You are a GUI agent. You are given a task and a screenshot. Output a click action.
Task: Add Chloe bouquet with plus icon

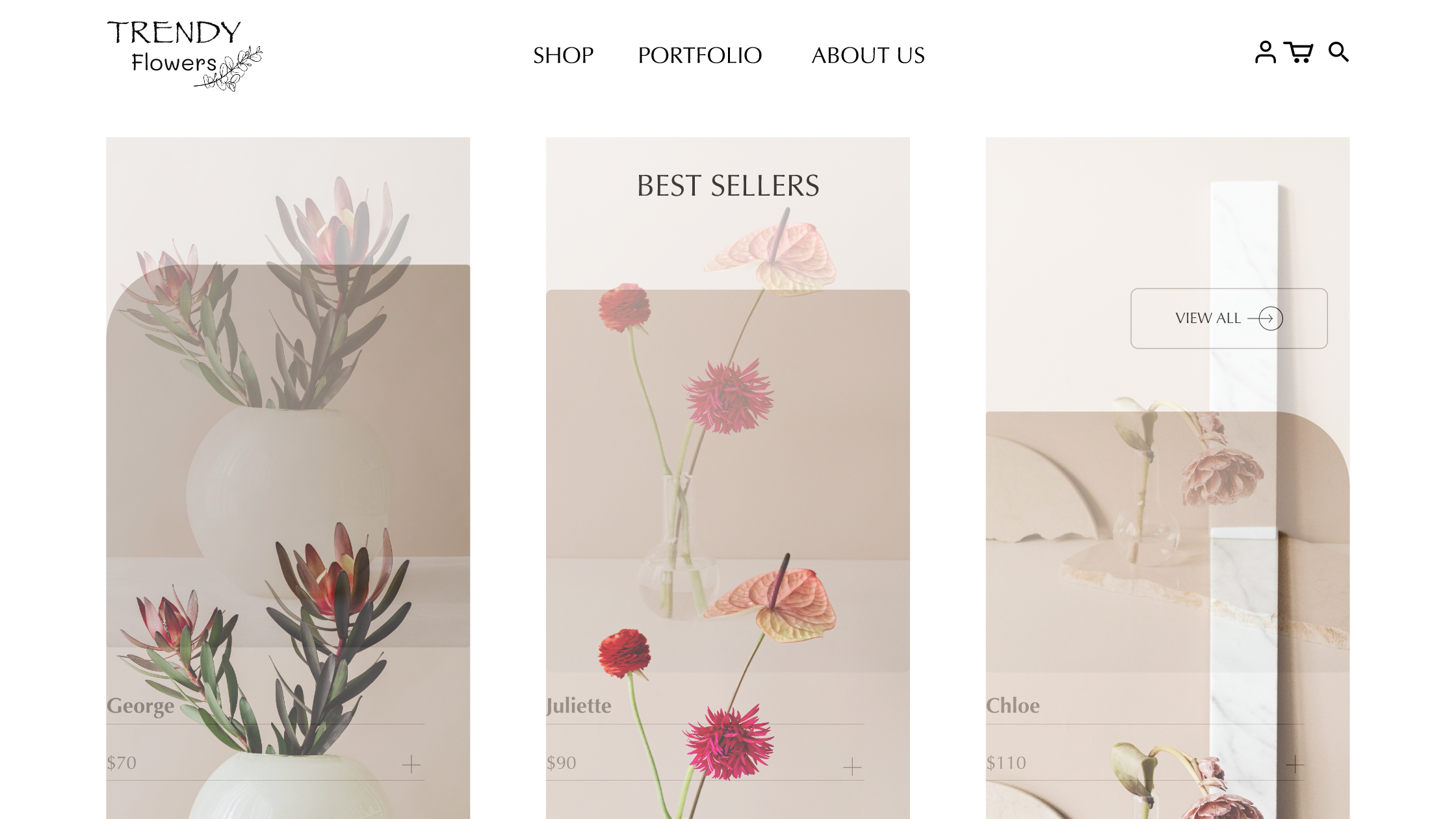(1295, 764)
